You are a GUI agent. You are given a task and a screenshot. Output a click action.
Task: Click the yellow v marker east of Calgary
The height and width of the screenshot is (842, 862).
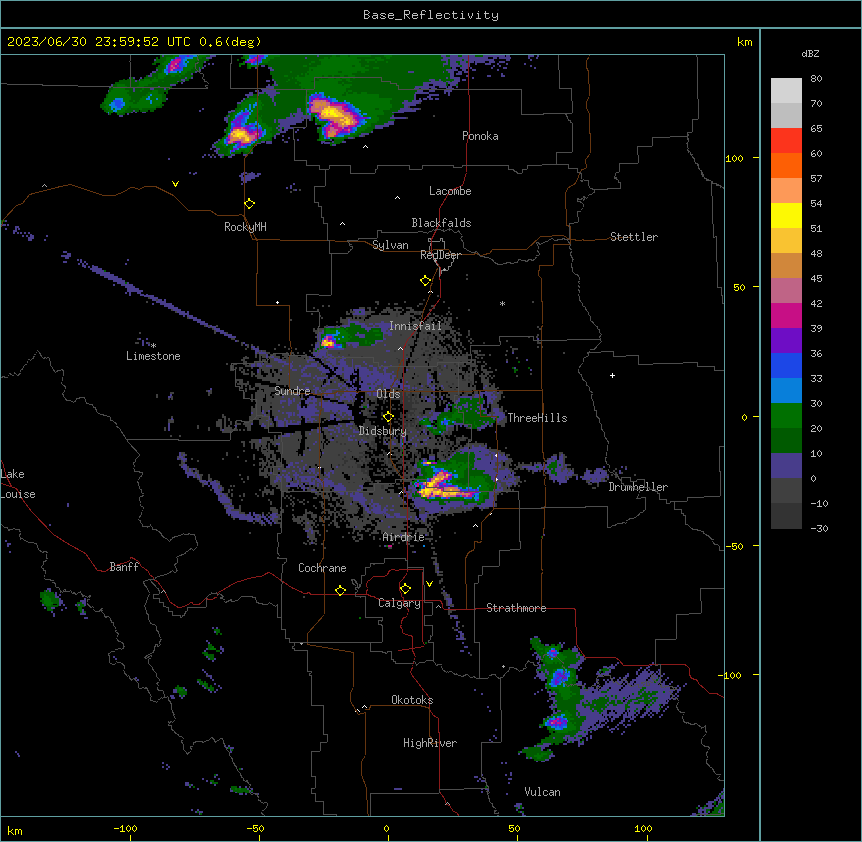click(x=429, y=584)
